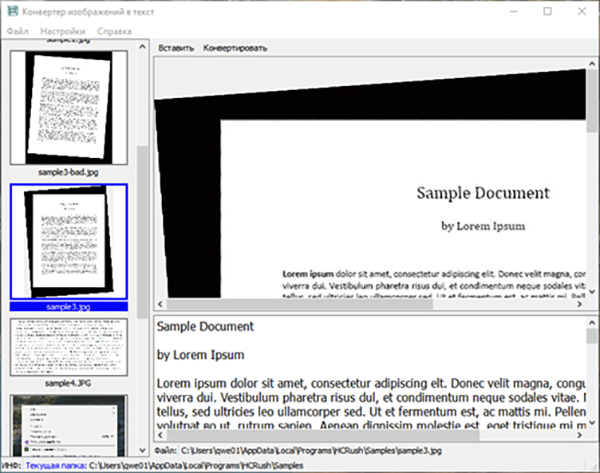600x473 pixels.
Task: Click text output scroll up arrow
Action: [x=592, y=323]
